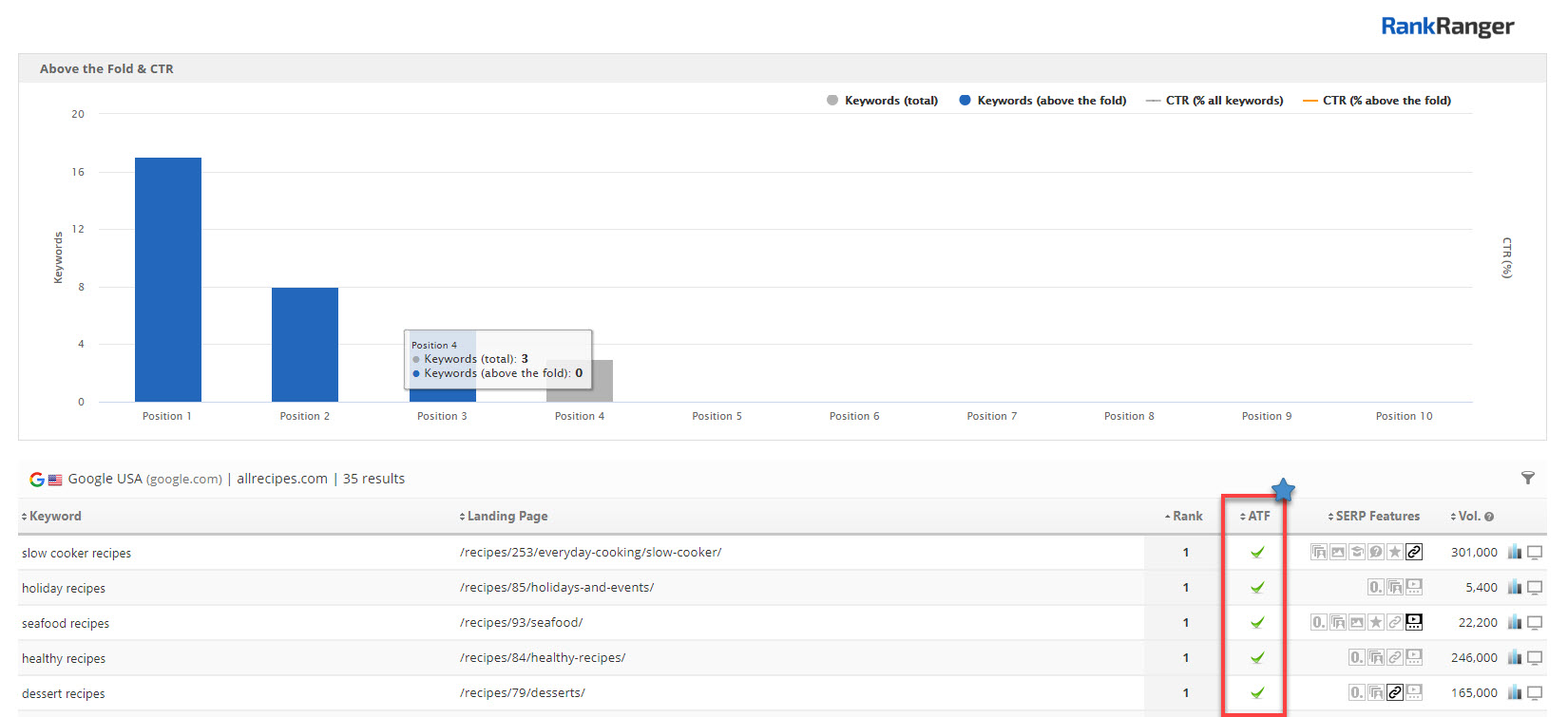Click the monitor icon in holiday recipes row

click(x=1535, y=588)
